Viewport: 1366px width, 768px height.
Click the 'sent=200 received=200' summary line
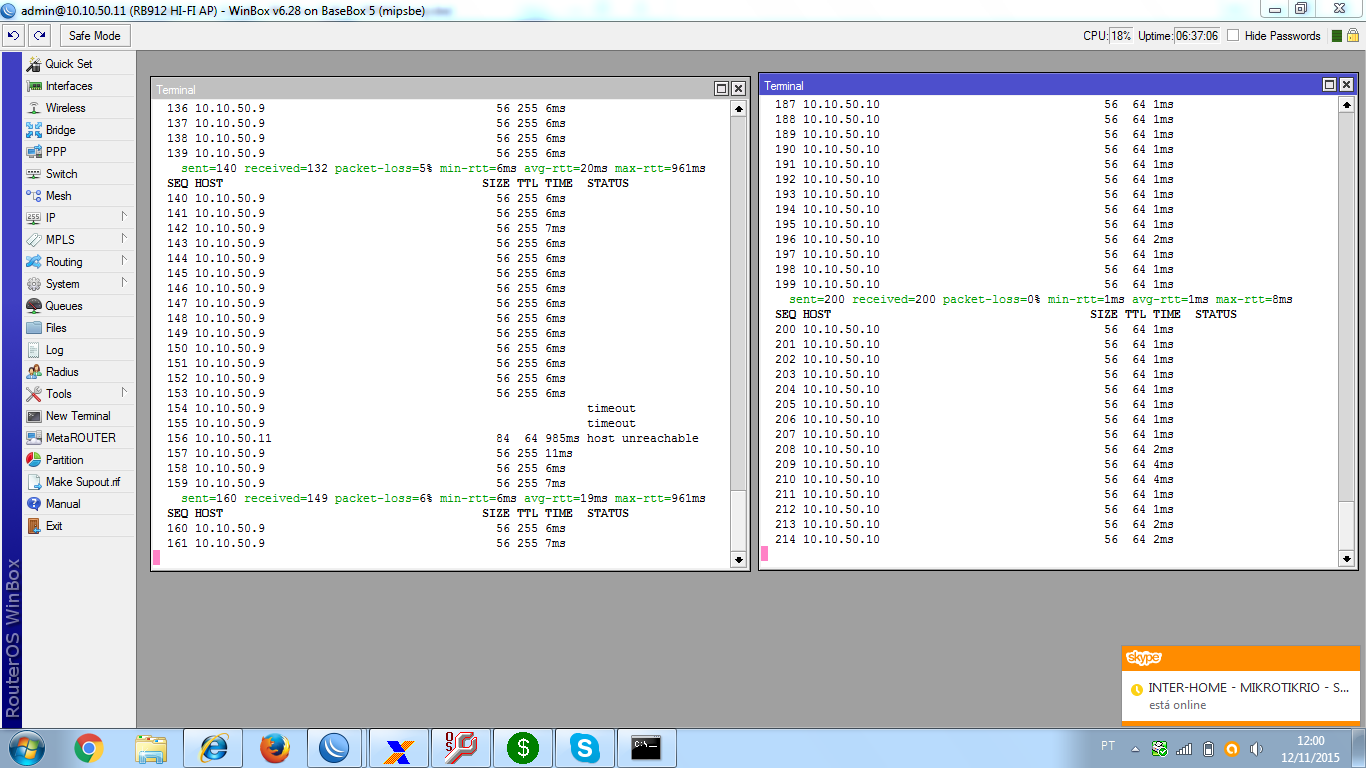point(1040,299)
